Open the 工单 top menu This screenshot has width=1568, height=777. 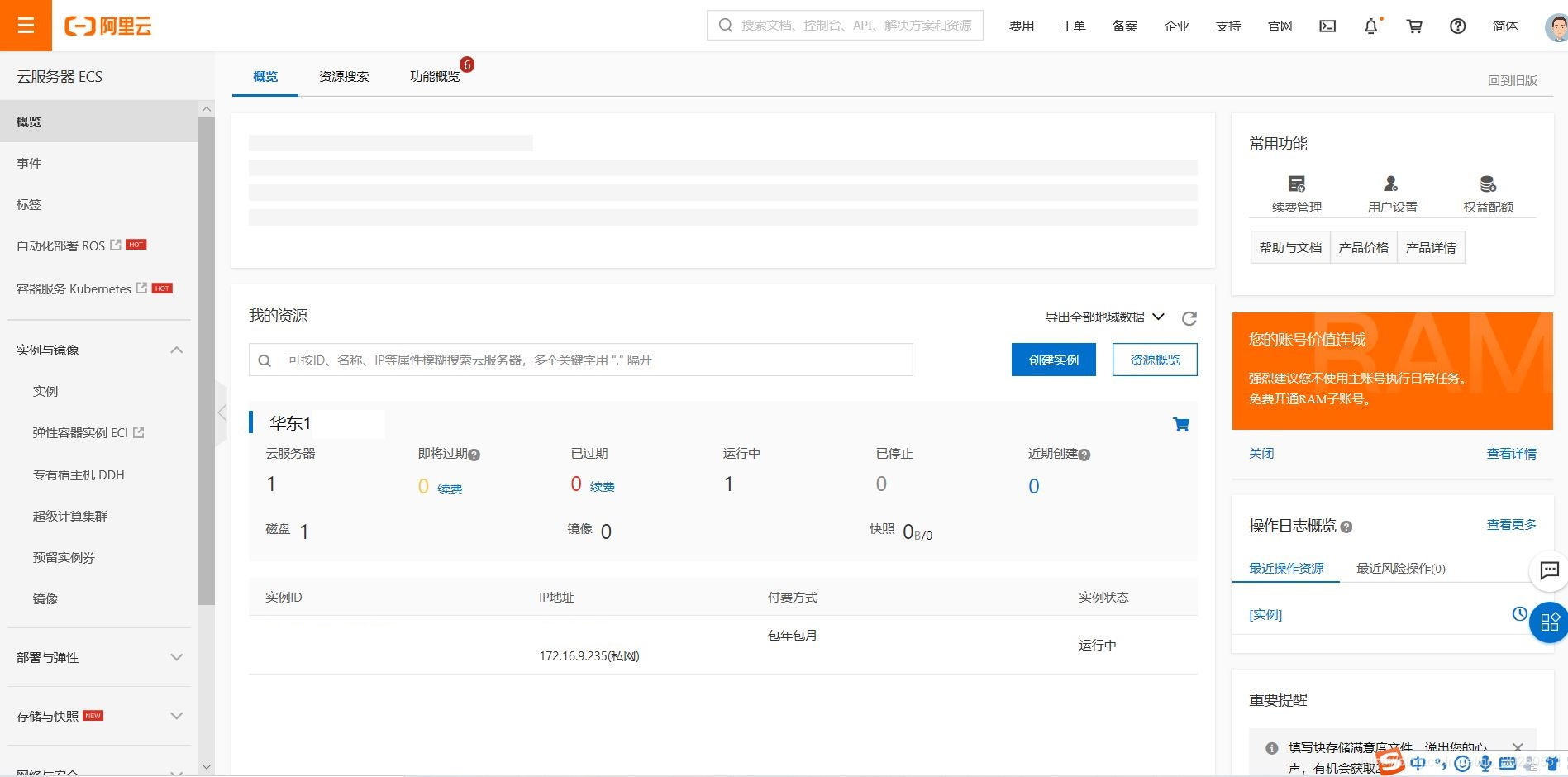[x=1073, y=26]
